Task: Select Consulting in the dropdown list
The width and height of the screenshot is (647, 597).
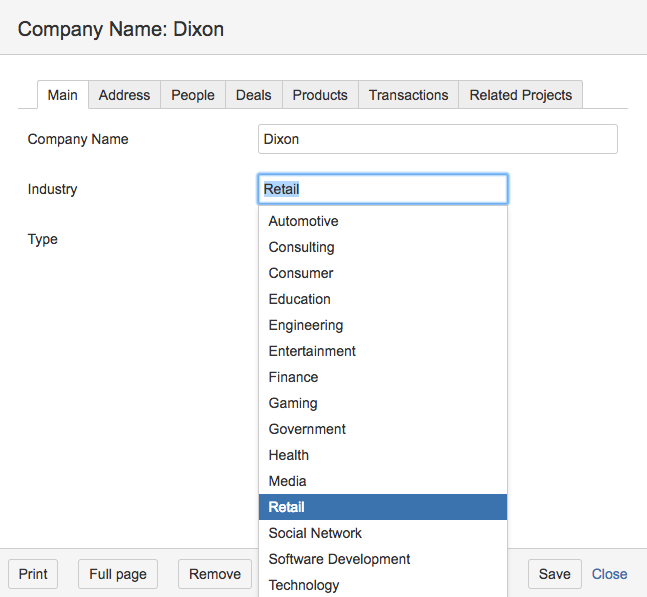Action: click(301, 247)
